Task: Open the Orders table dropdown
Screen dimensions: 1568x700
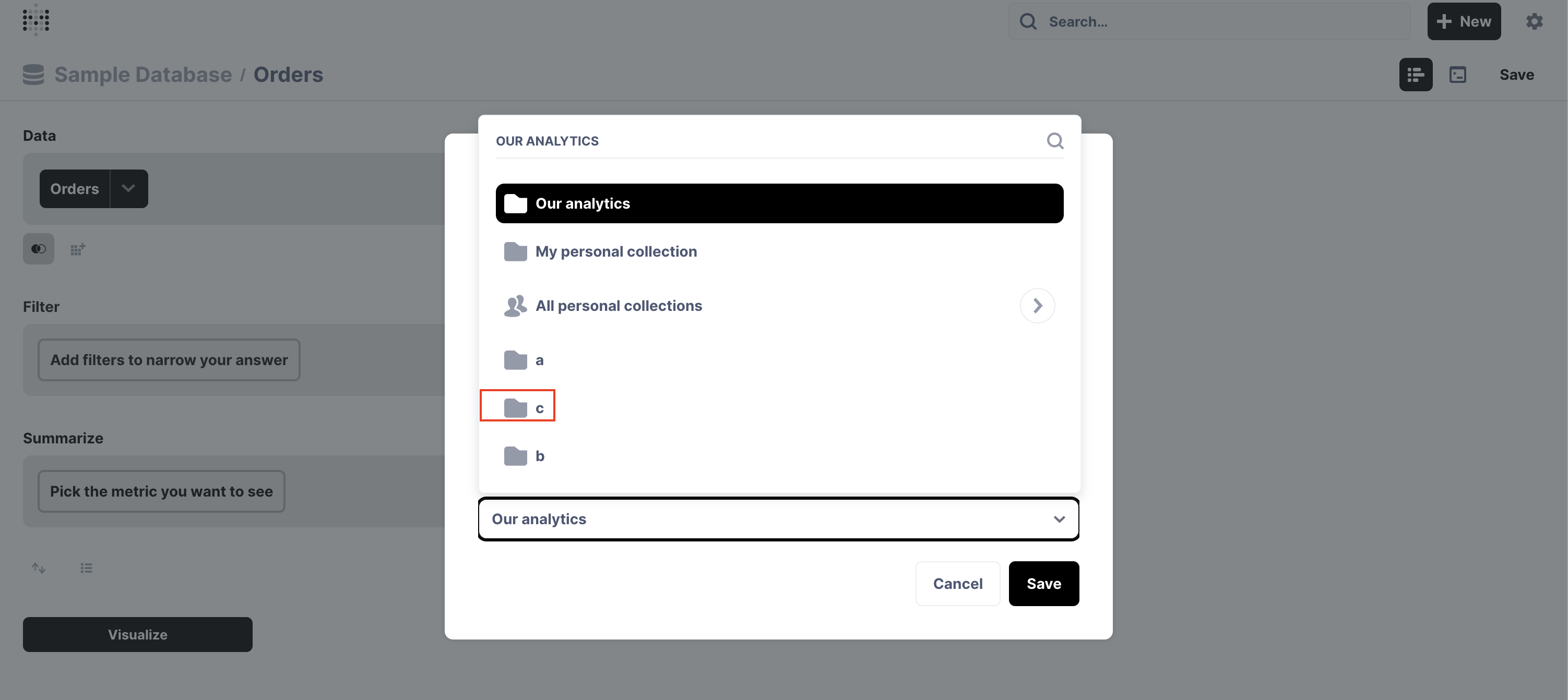Action: pos(128,188)
